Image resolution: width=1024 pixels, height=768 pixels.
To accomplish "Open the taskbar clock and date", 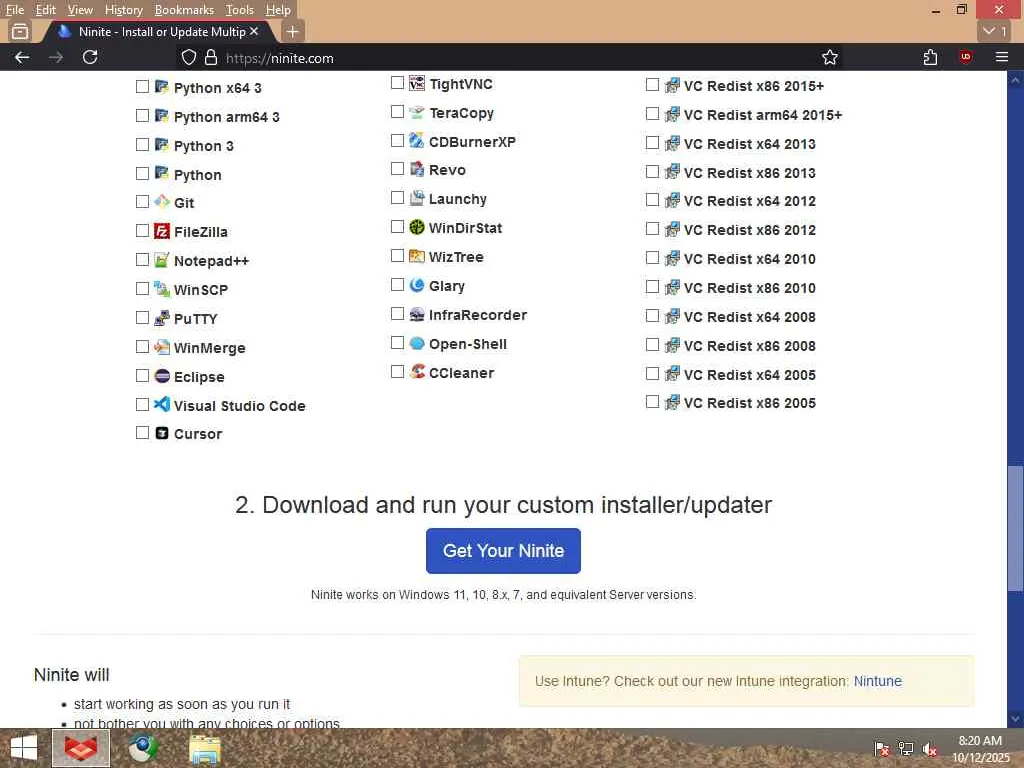I will click(x=980, y=749).
